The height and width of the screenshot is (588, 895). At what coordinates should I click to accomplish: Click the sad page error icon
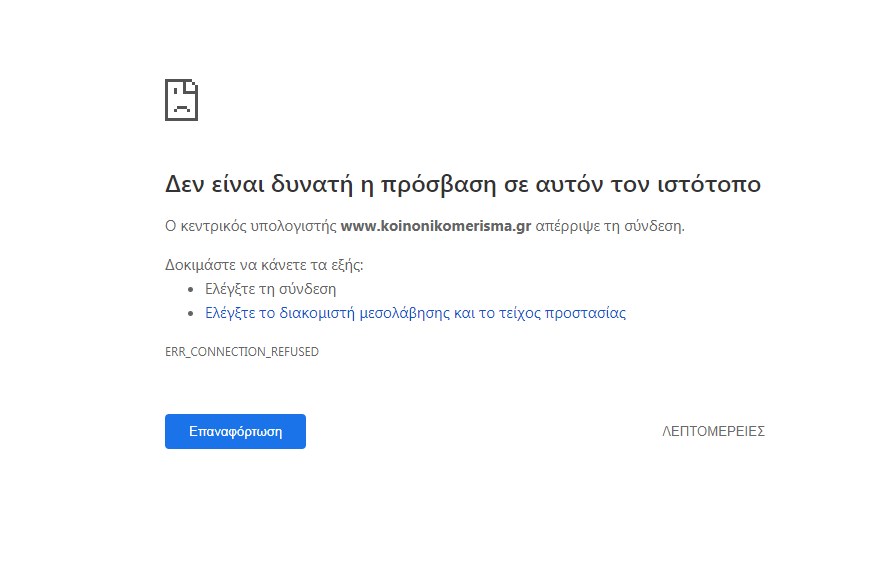[x=182, y=100]
